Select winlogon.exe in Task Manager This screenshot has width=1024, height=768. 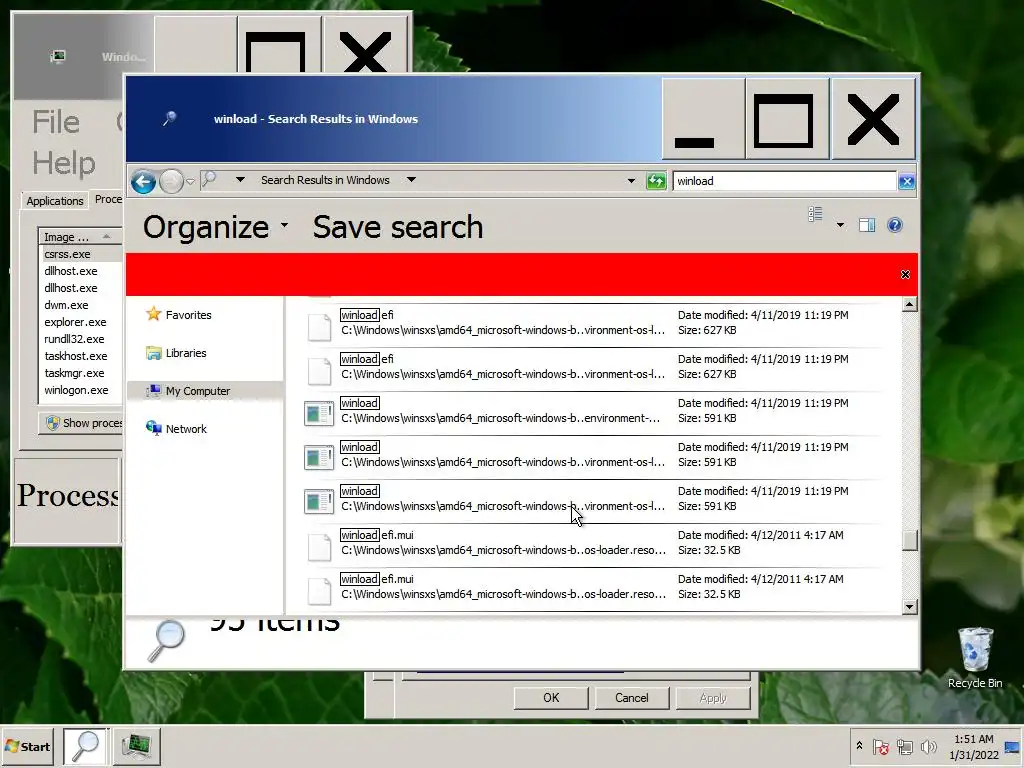click(x=76, y=390)
